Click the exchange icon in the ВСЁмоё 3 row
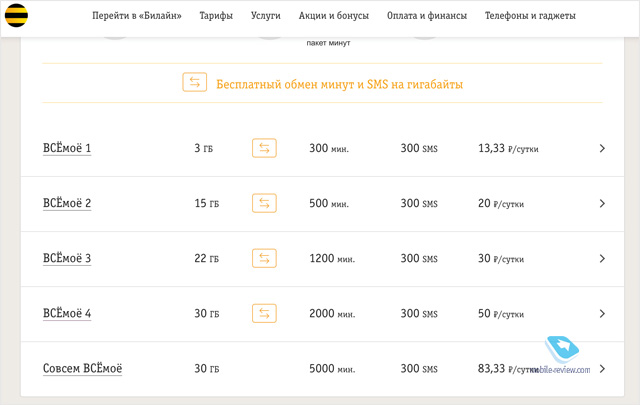The height and width of the screenshot is (405, 640). click(264, 258)
